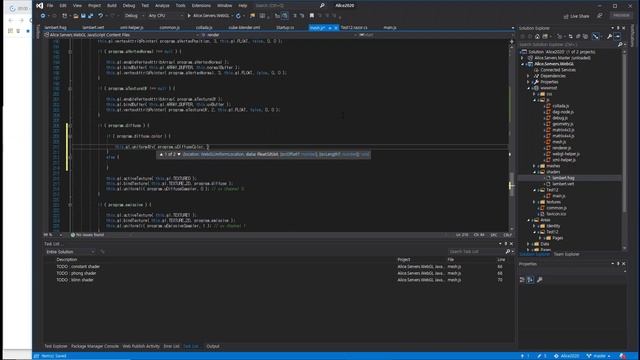Open the Error List tab
Screen dimensions: 640x360
point(171,346)
